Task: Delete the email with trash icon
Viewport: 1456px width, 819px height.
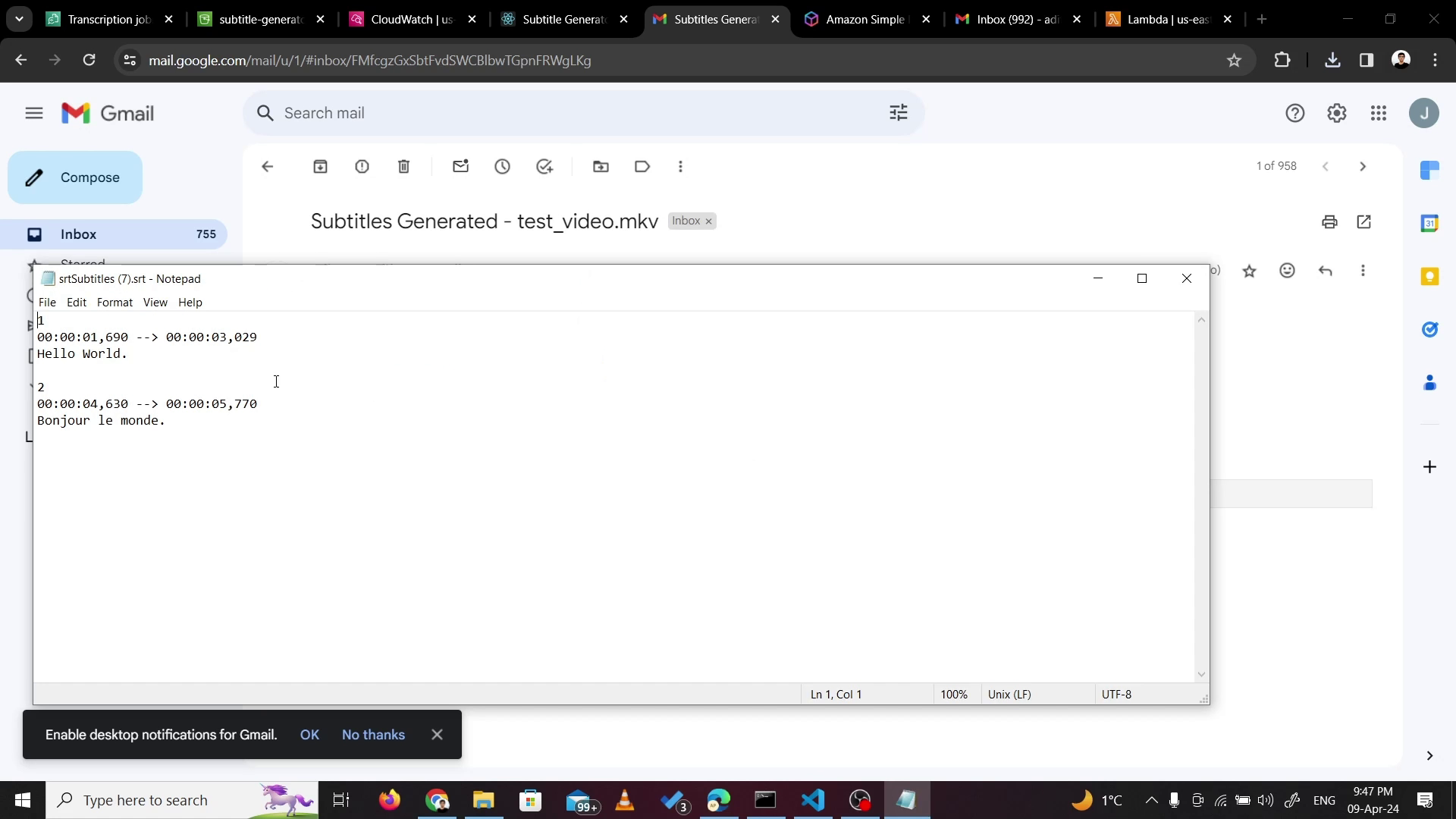Action: tap(403, 167)
